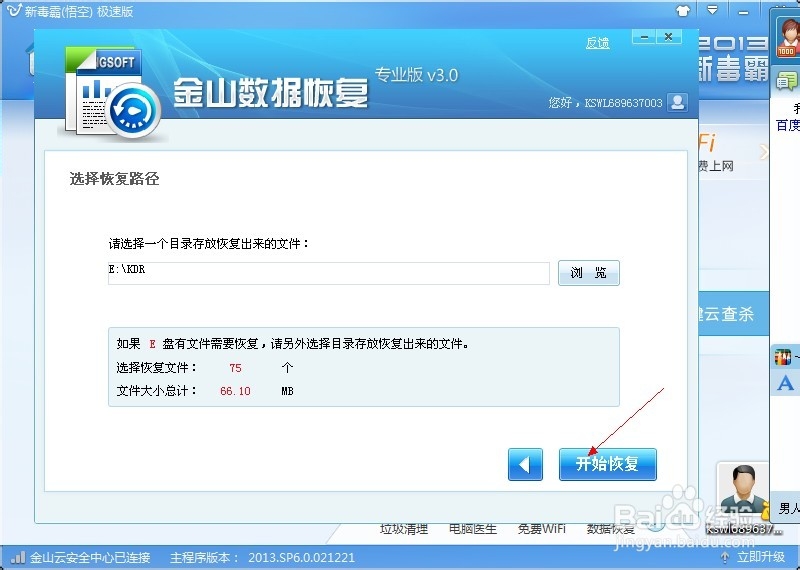Click the 浏览 browse button
The width and height of the screenshot is (800, 570).
point(588,272)
